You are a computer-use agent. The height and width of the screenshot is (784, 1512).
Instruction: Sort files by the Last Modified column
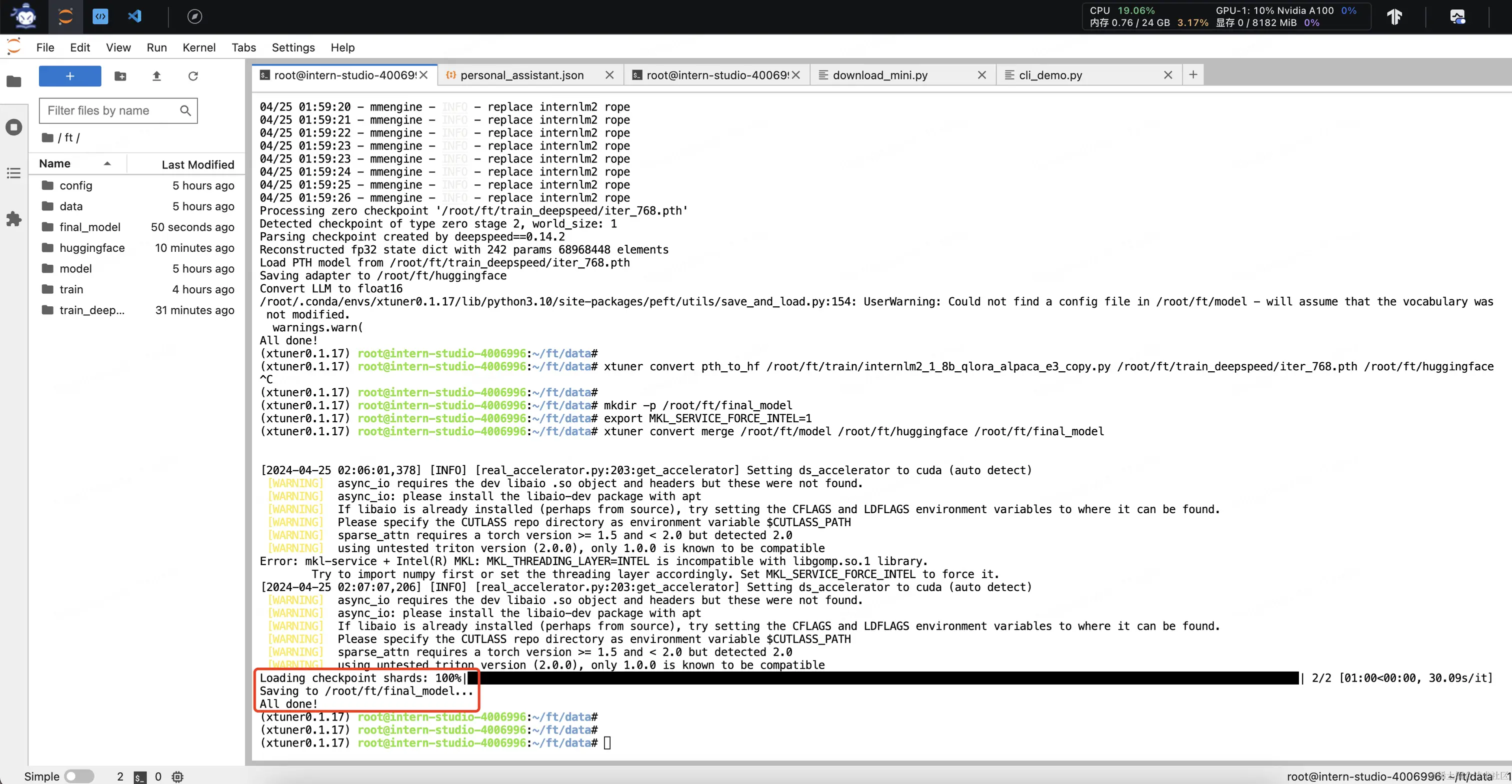(197, 165)
